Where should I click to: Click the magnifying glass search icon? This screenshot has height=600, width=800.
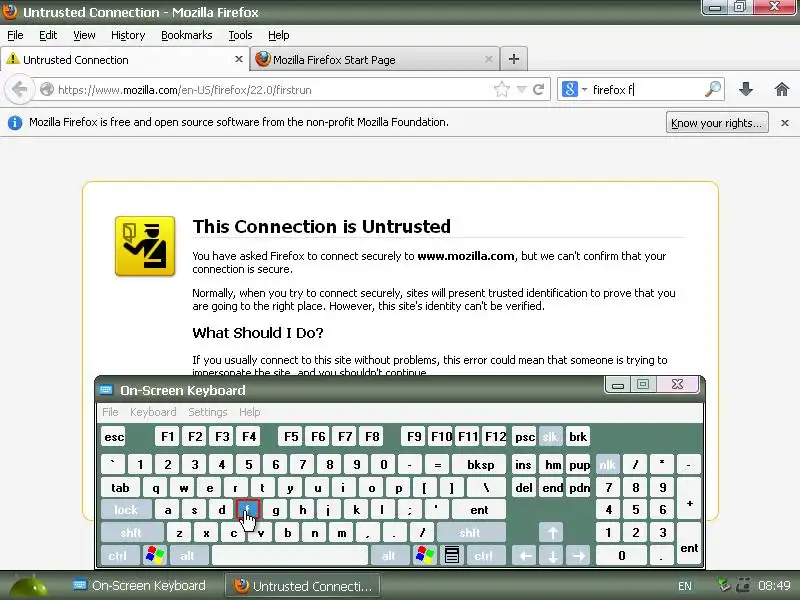[713, 89]
